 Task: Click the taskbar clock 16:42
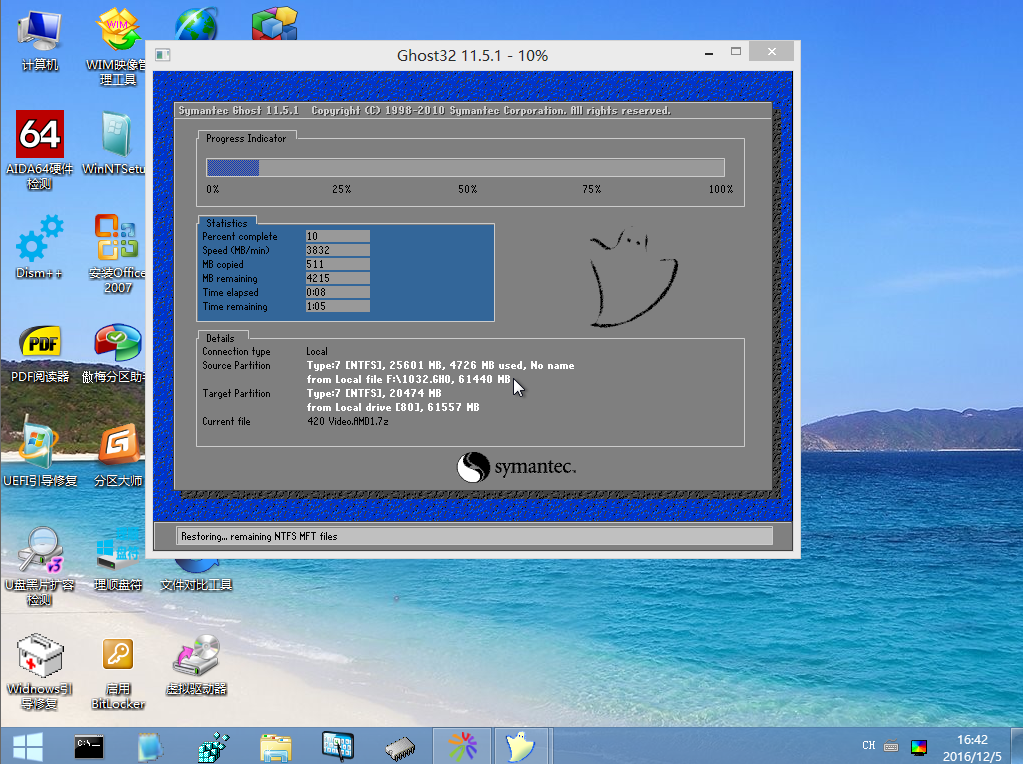pyautogui.click(x=972, y=740)
